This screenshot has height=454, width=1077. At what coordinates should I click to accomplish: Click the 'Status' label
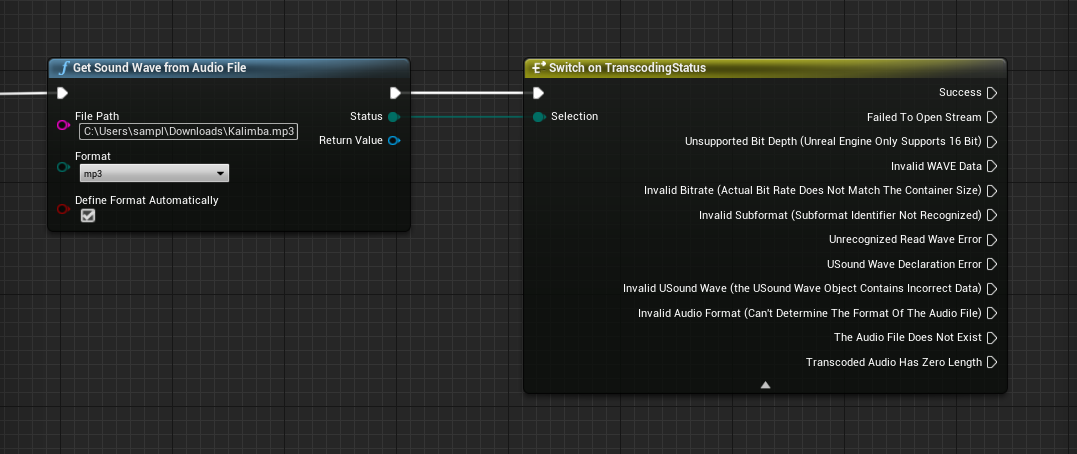[x=366, y=117]
